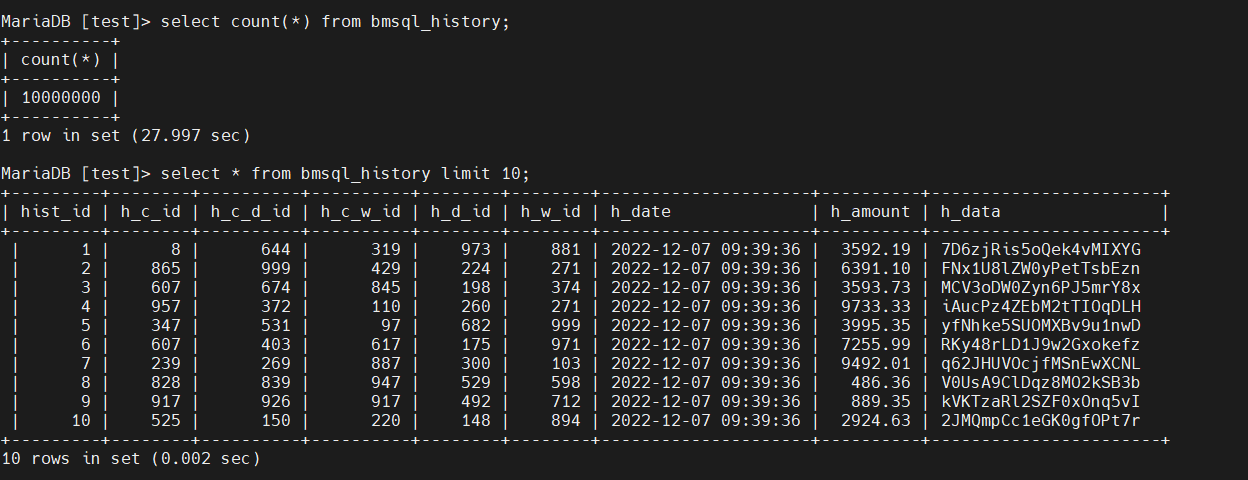The image size is (1248, 480).
Task: Click the hist_id column header
Action: point(55,212)
